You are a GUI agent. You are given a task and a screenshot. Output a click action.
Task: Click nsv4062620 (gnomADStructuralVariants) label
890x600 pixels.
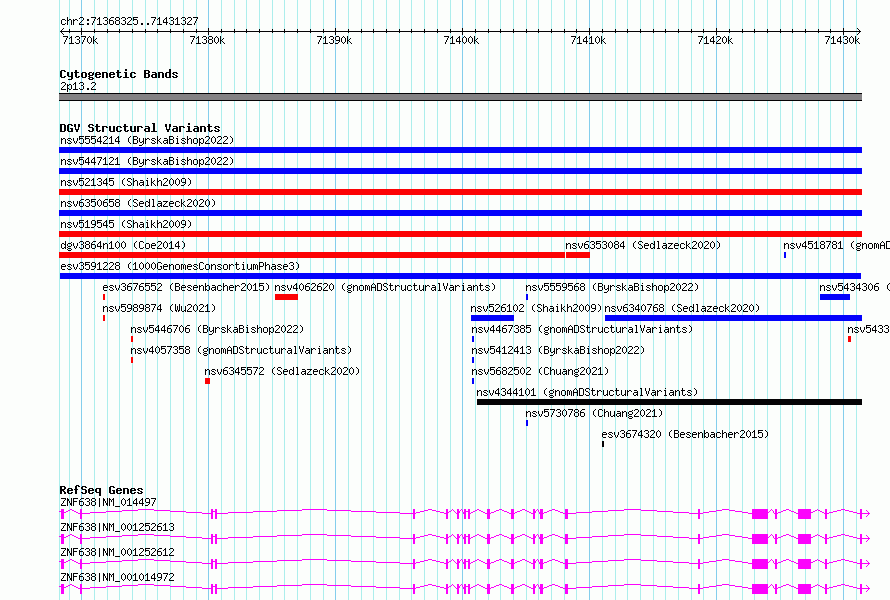(385, 287)
